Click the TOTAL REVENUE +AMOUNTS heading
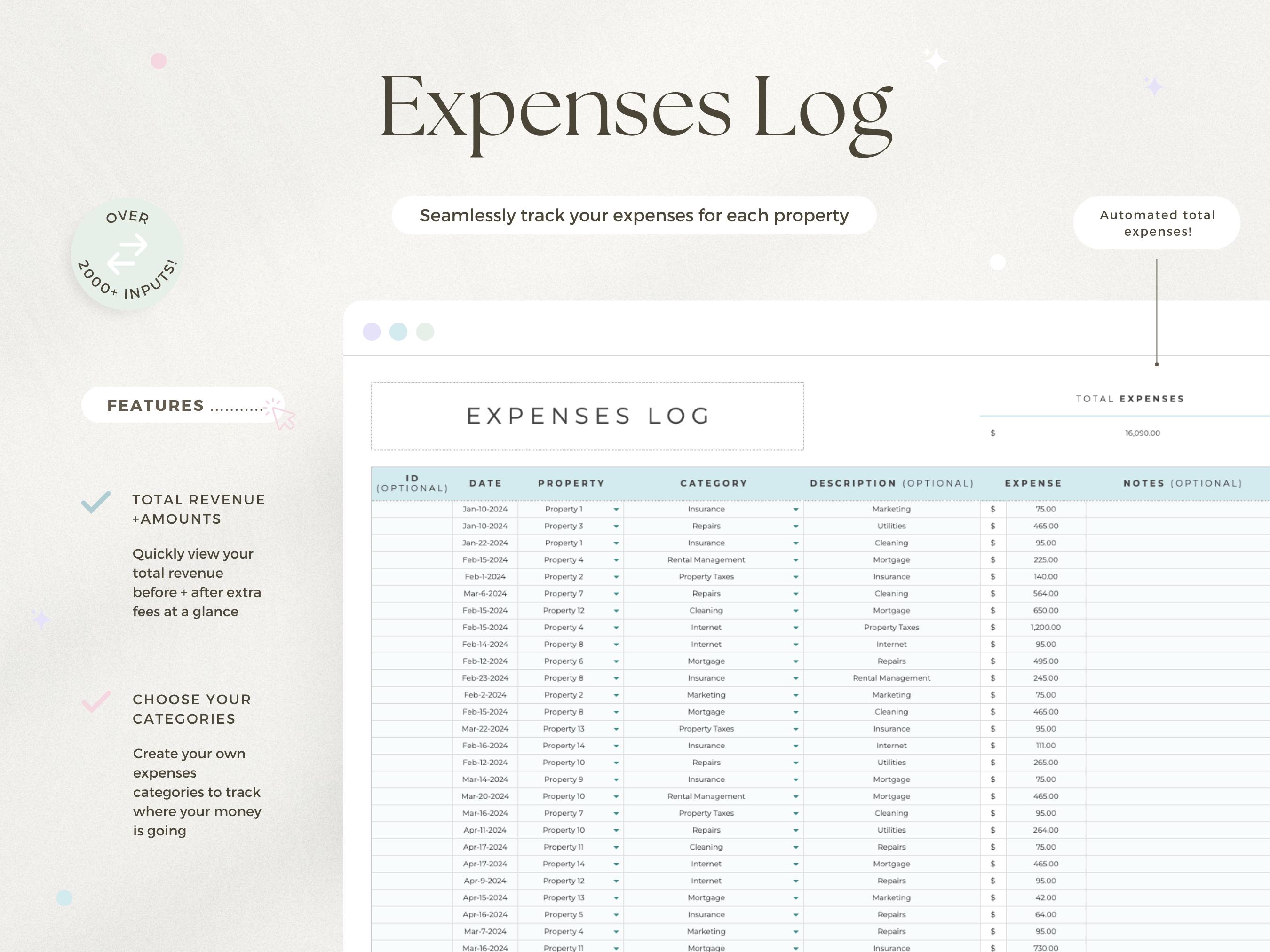Image resolution: width=1270 pixels, height=952 pixels. click(x=198, y=509)
